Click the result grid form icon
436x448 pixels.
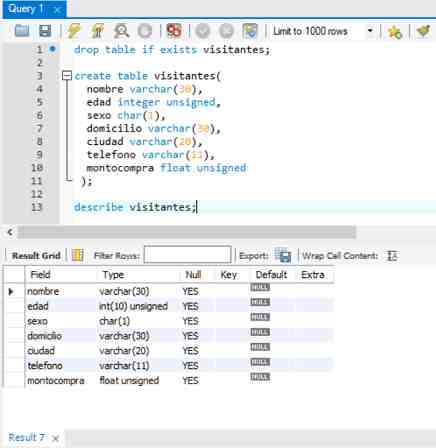pos(78,256)
